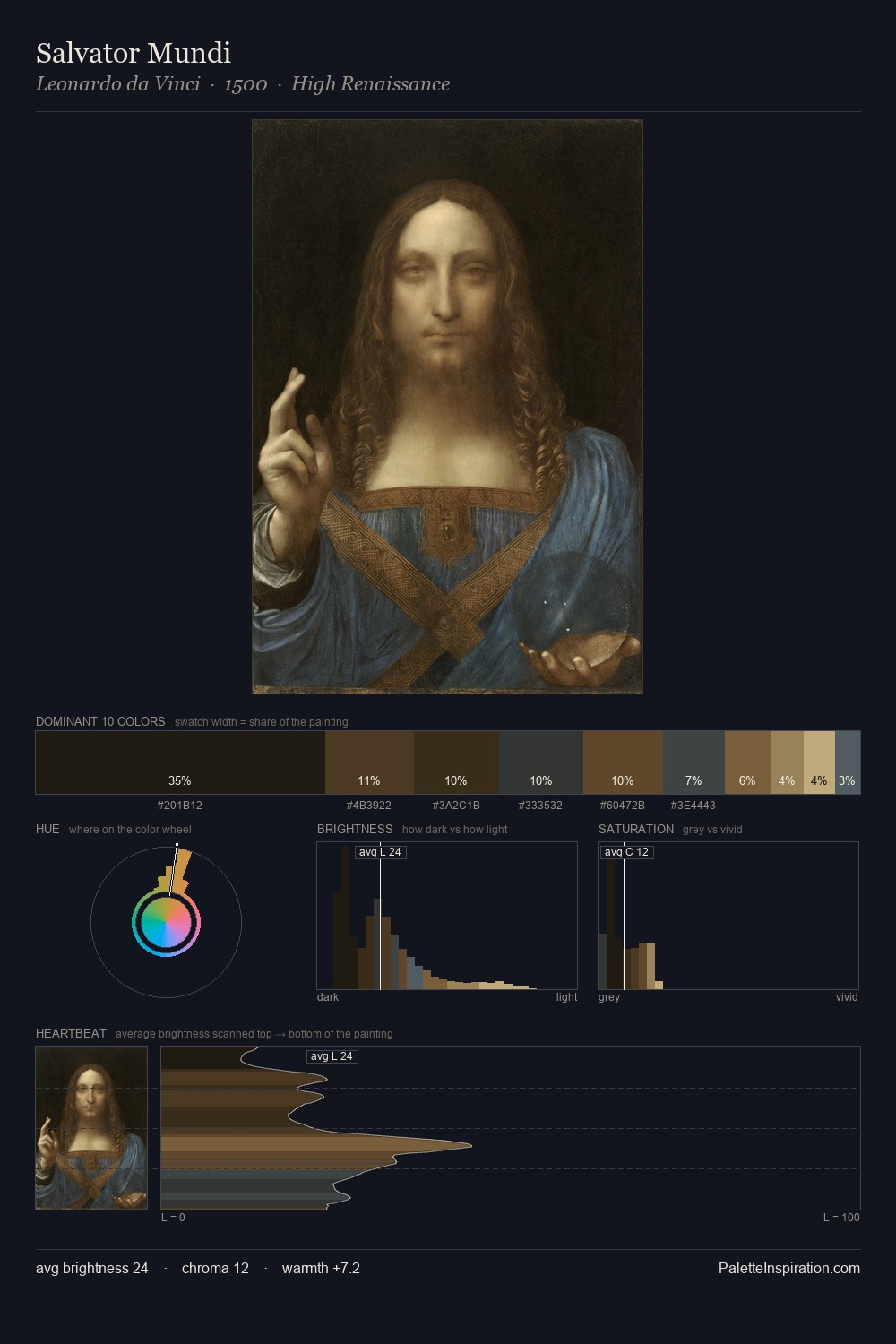
Task: Click the 7% slate swatch #3E4443
Action: [x=694, y=762]
